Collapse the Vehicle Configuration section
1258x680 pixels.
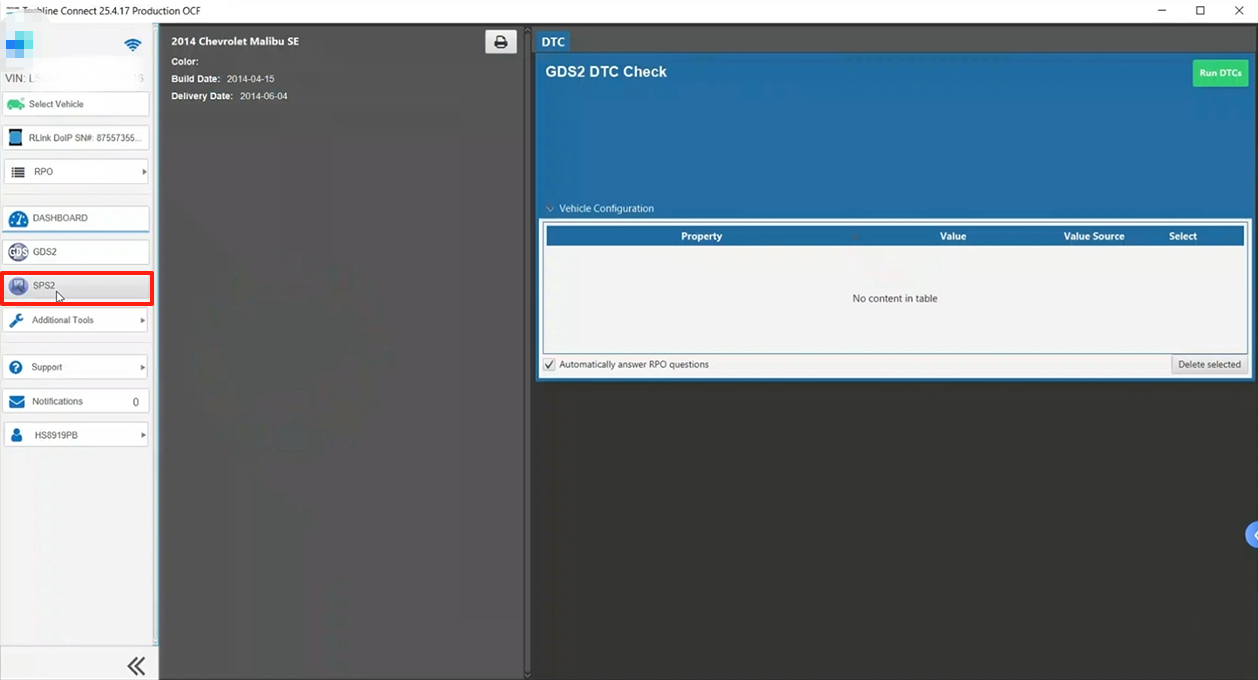(549, 209)
